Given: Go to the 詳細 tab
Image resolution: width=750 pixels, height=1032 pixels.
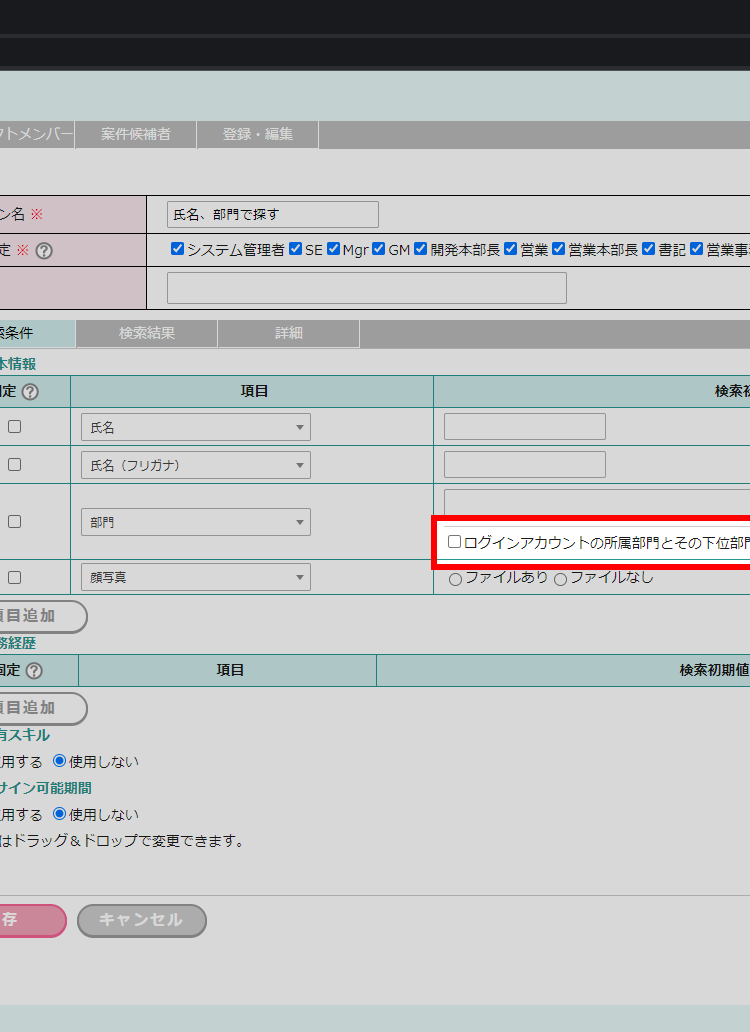Looking at the screenshot, I should tap(289, 333).
